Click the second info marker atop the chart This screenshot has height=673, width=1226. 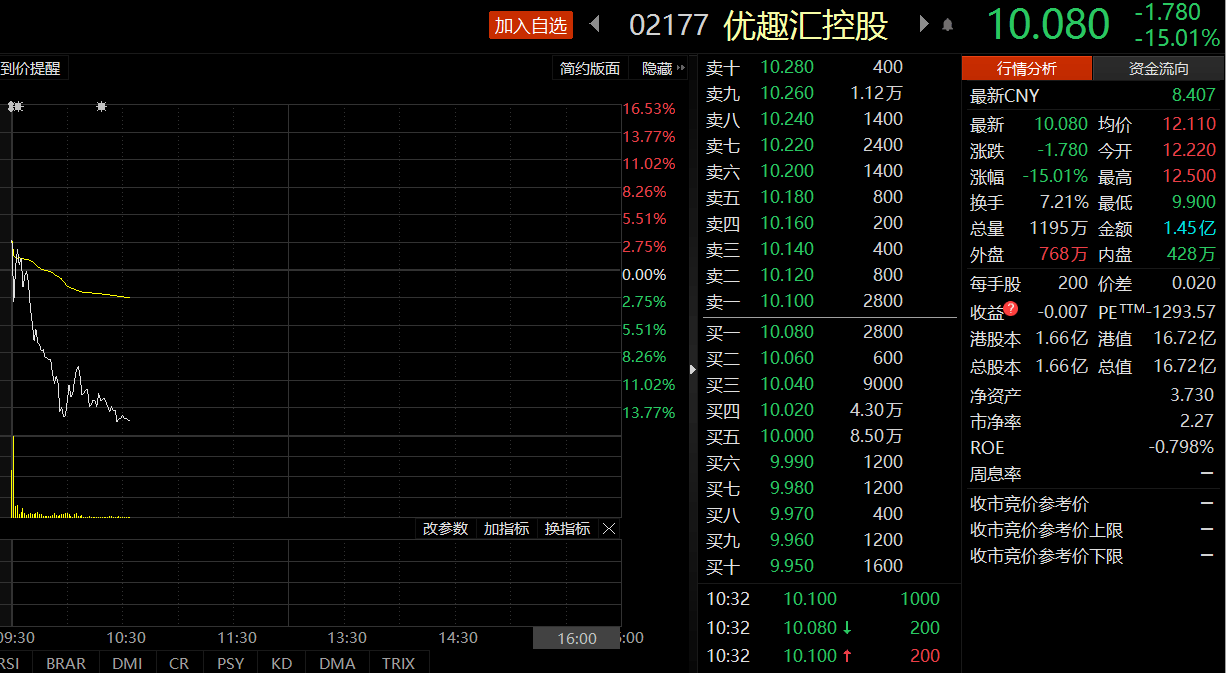pyautogui.click(x=101, y=106)
